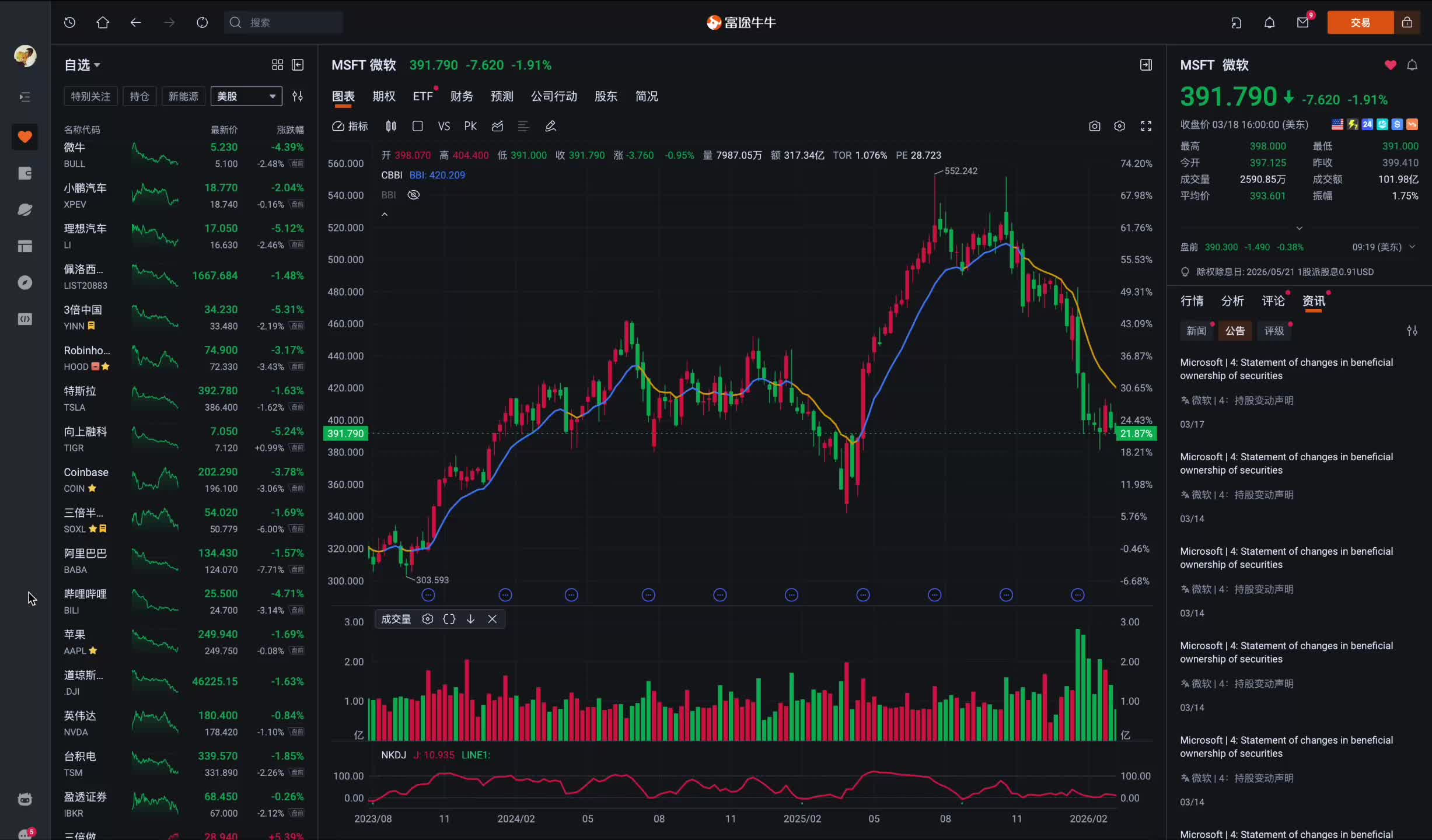This screenshot has height=840, width=1432.
Task: Click the leftmost event marker below chart
Action: coord(428,596)
